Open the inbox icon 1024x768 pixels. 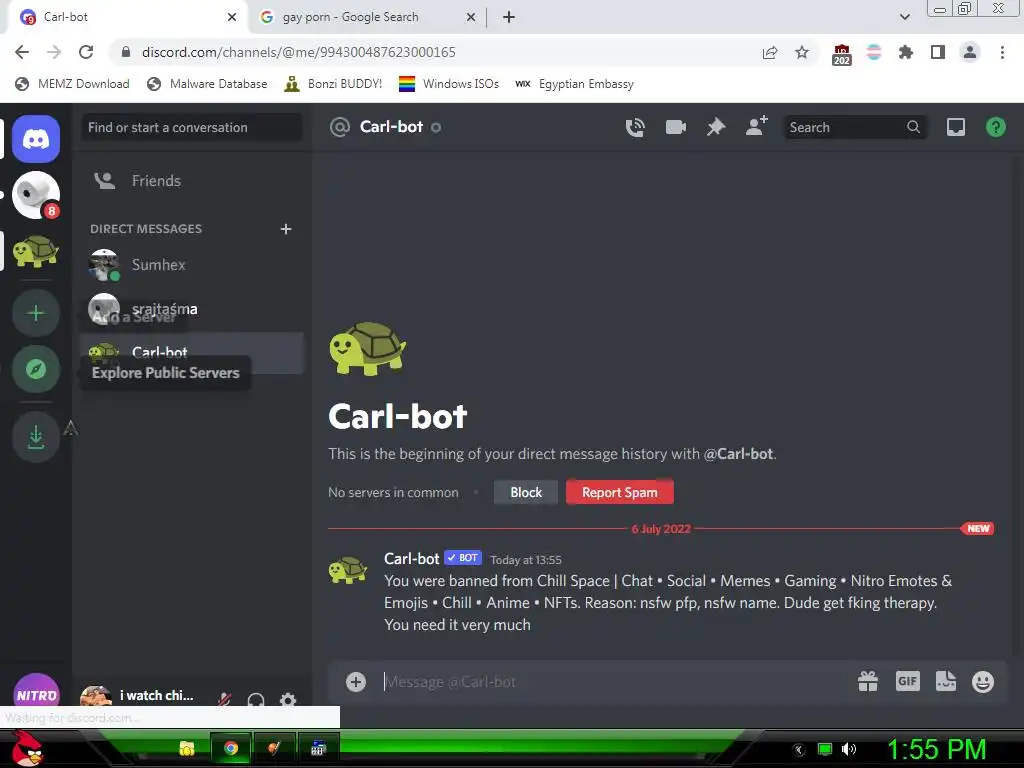pos(955,127)
